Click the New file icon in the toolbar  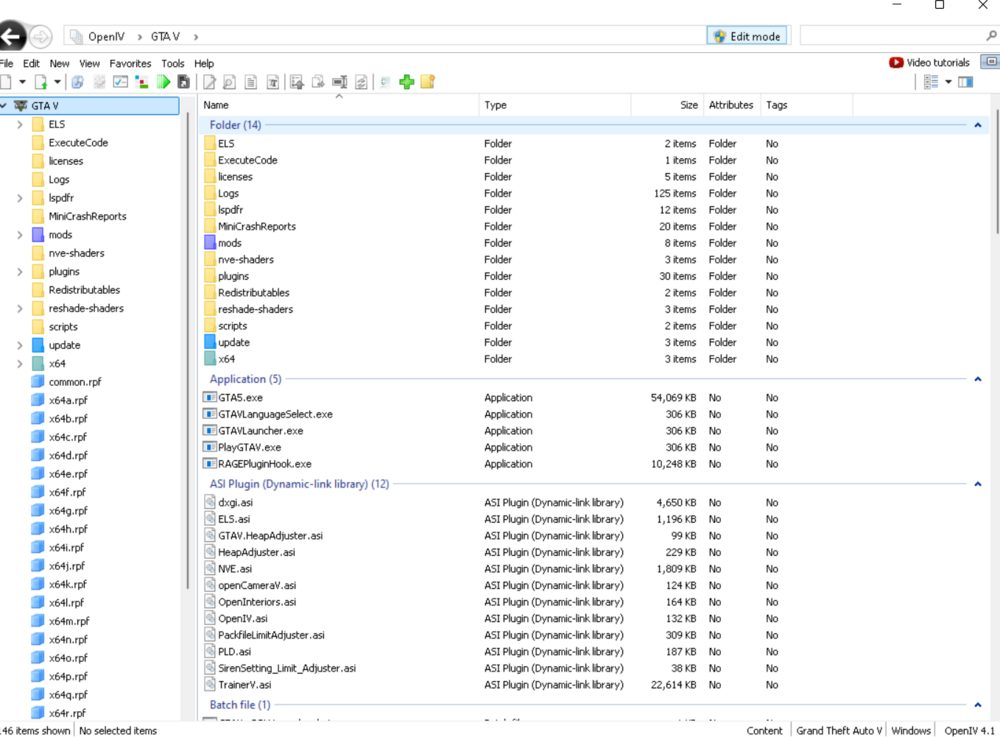click(x=7, y=82)
